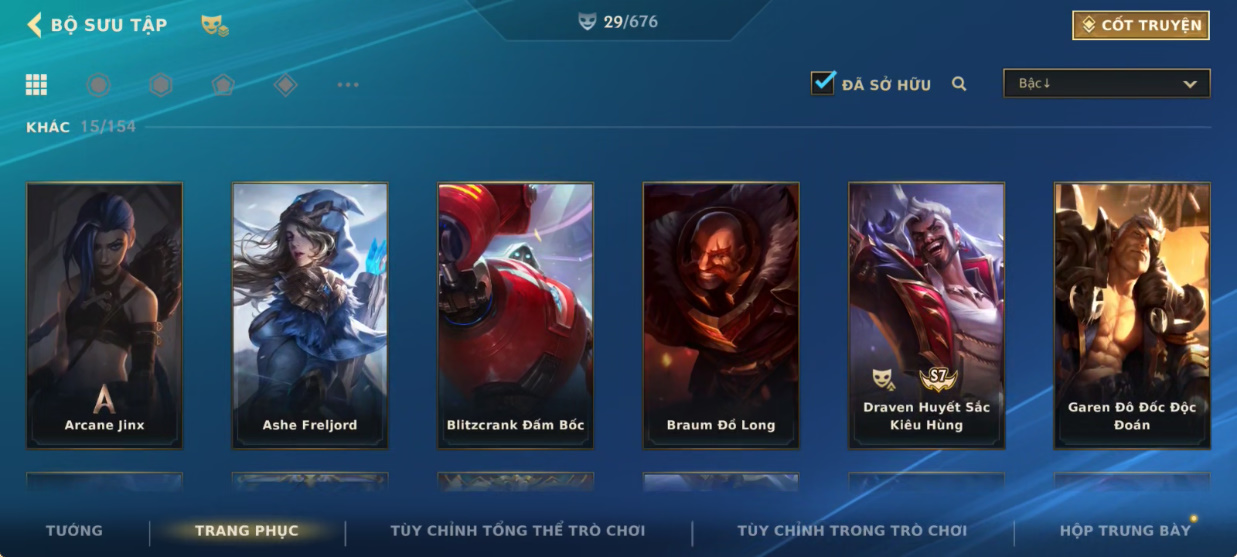
Task: Toggle the Đã Sở Hữu checkbox
Action: click(823, 83)
